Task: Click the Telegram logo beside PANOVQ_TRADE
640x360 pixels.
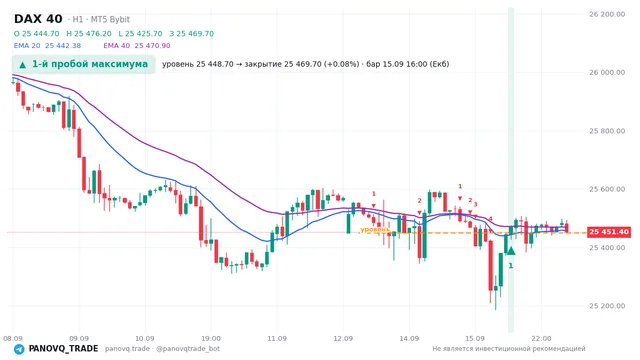Action: [x=19, y=349]
